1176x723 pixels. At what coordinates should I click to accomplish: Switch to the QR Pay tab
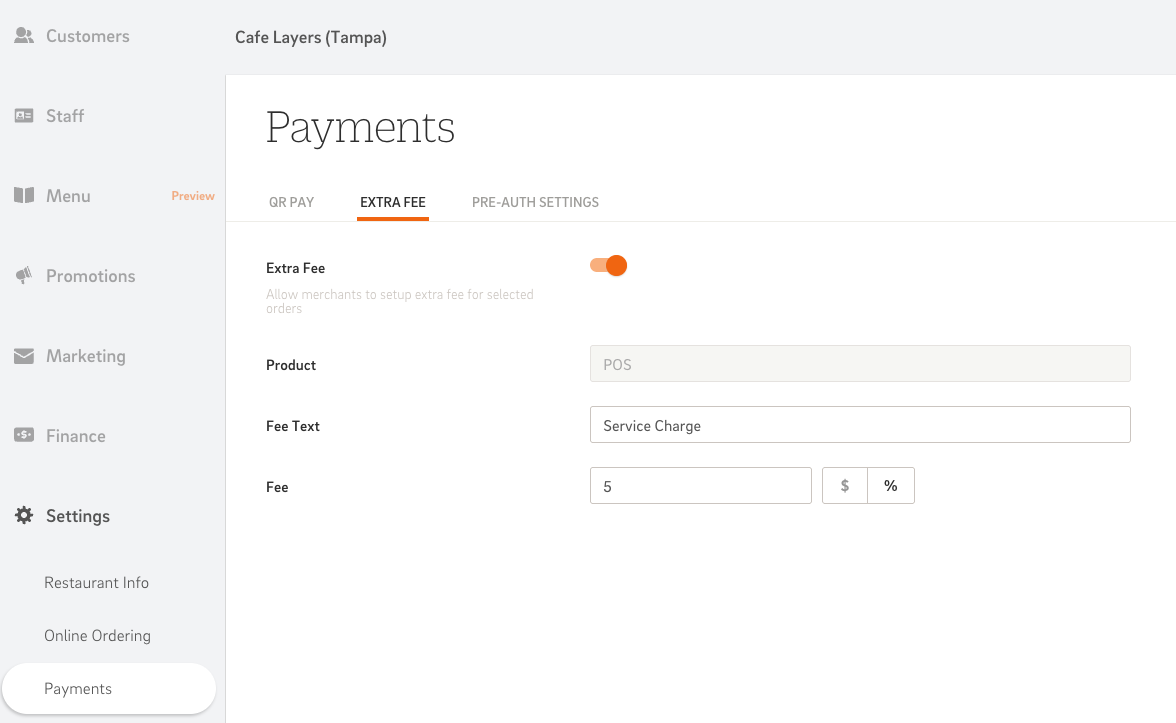pos(292,202)
